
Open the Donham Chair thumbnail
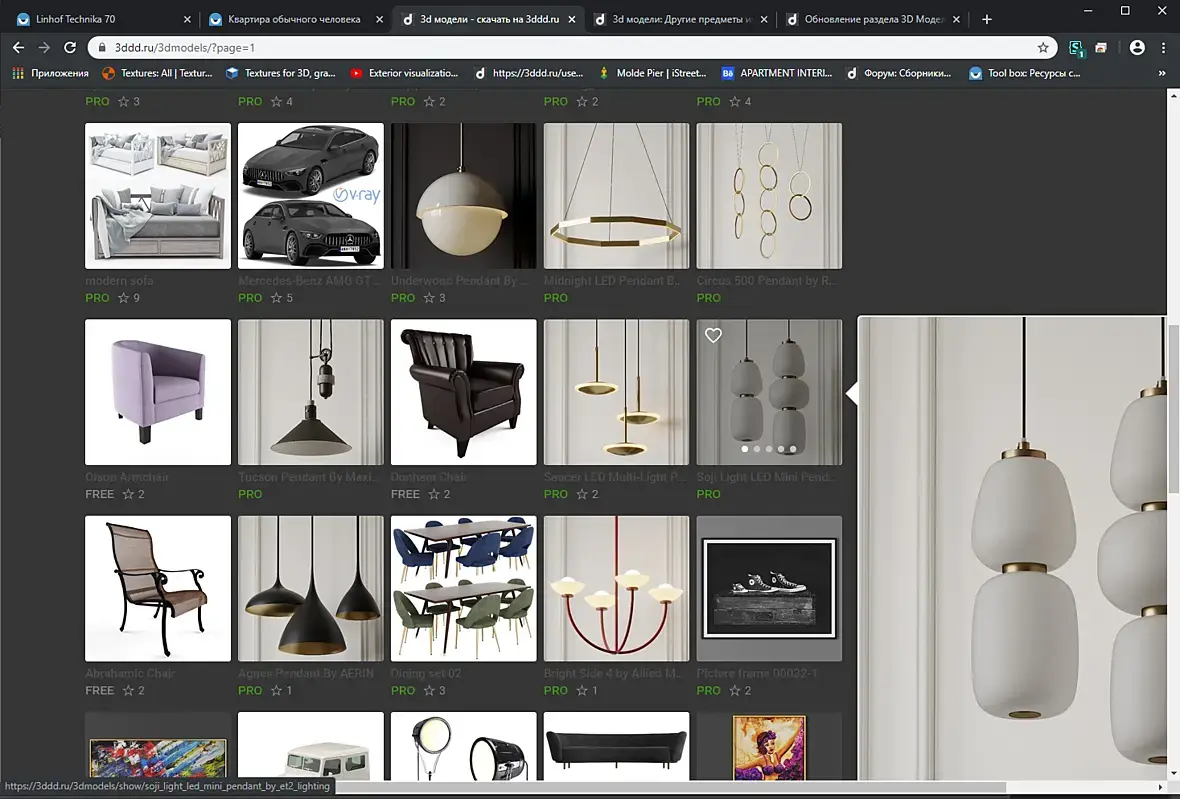coord(464,392)
